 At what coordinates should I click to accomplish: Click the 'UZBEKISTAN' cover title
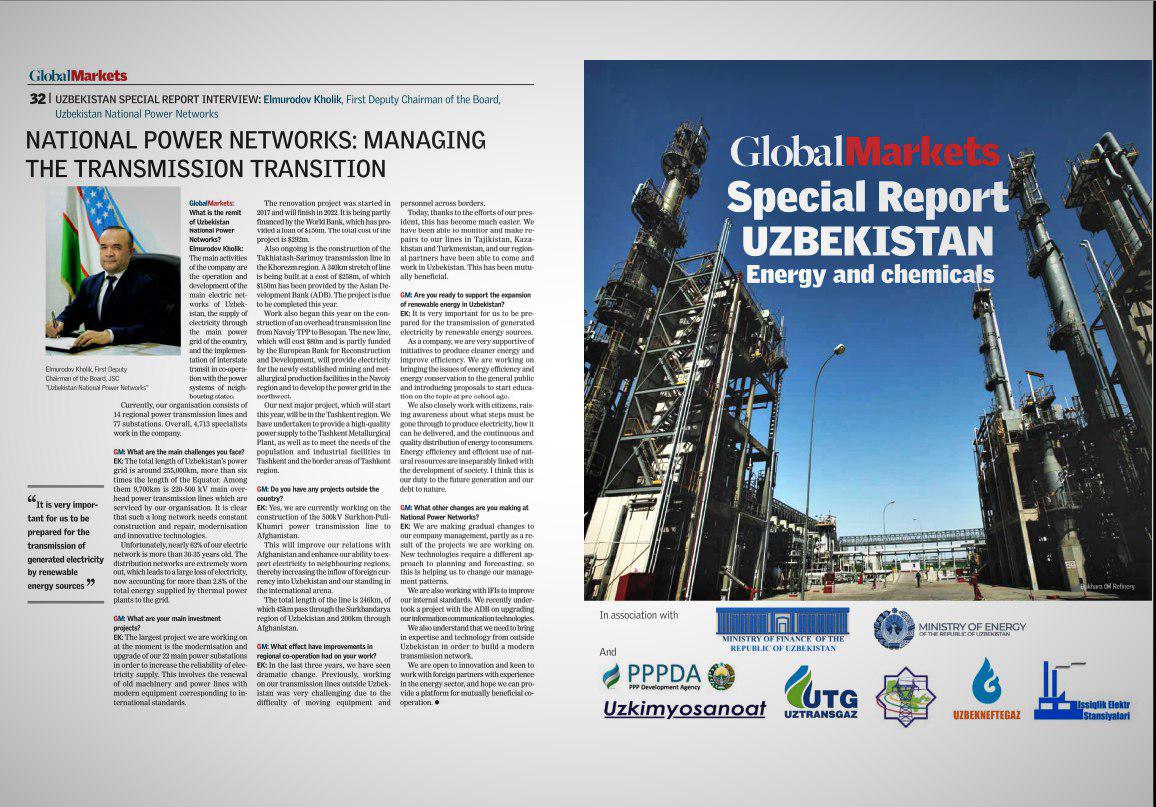tap(868, 242)
